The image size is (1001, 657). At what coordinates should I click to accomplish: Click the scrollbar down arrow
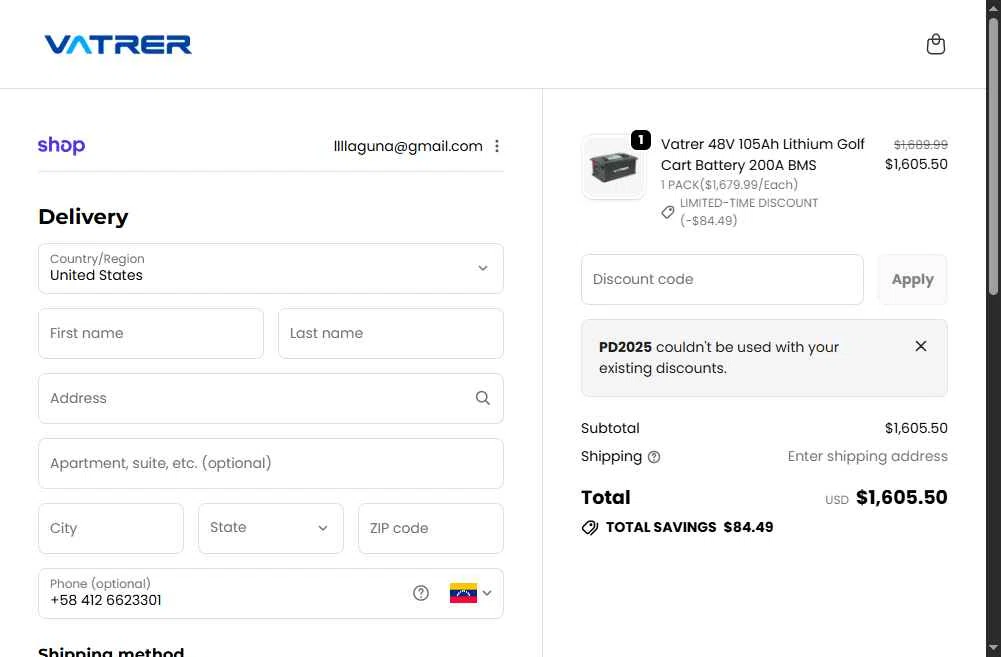[993, 649]
